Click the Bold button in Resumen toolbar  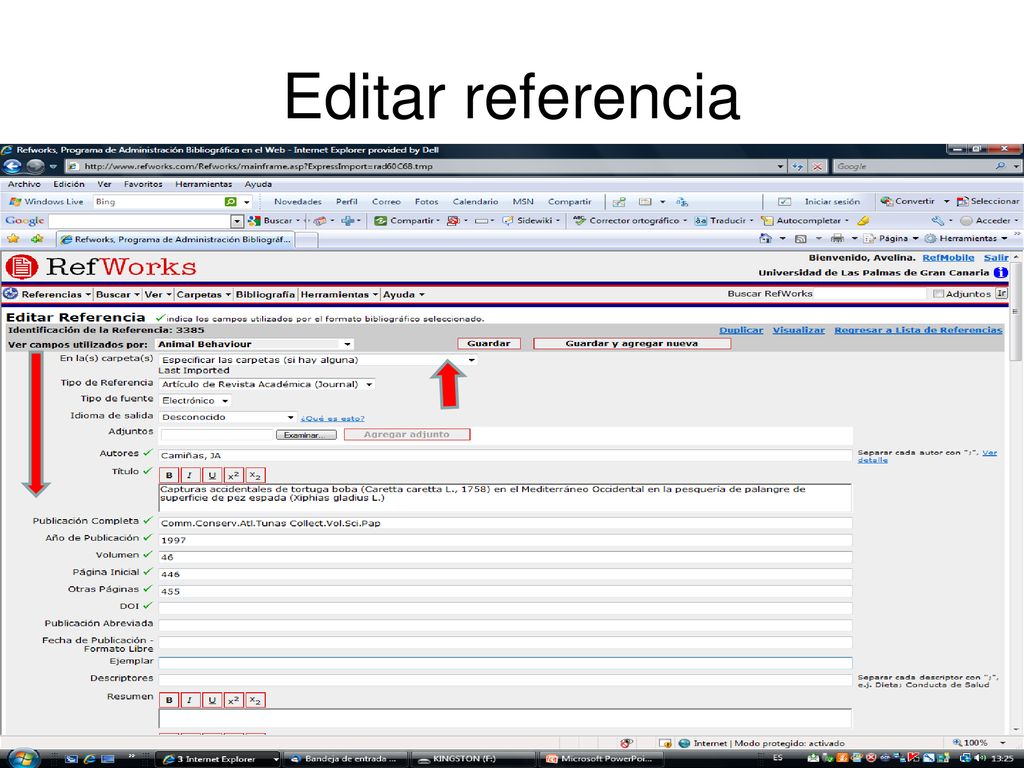tap(169, 700)
